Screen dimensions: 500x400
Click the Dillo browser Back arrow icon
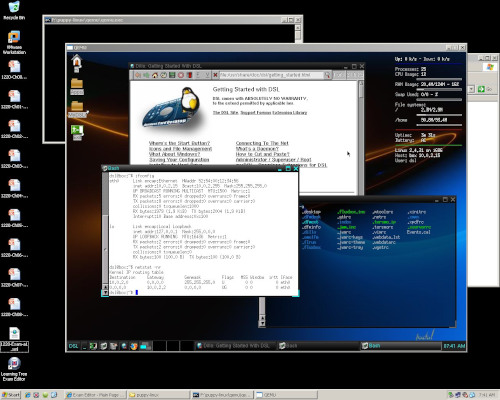coord(138,75)
